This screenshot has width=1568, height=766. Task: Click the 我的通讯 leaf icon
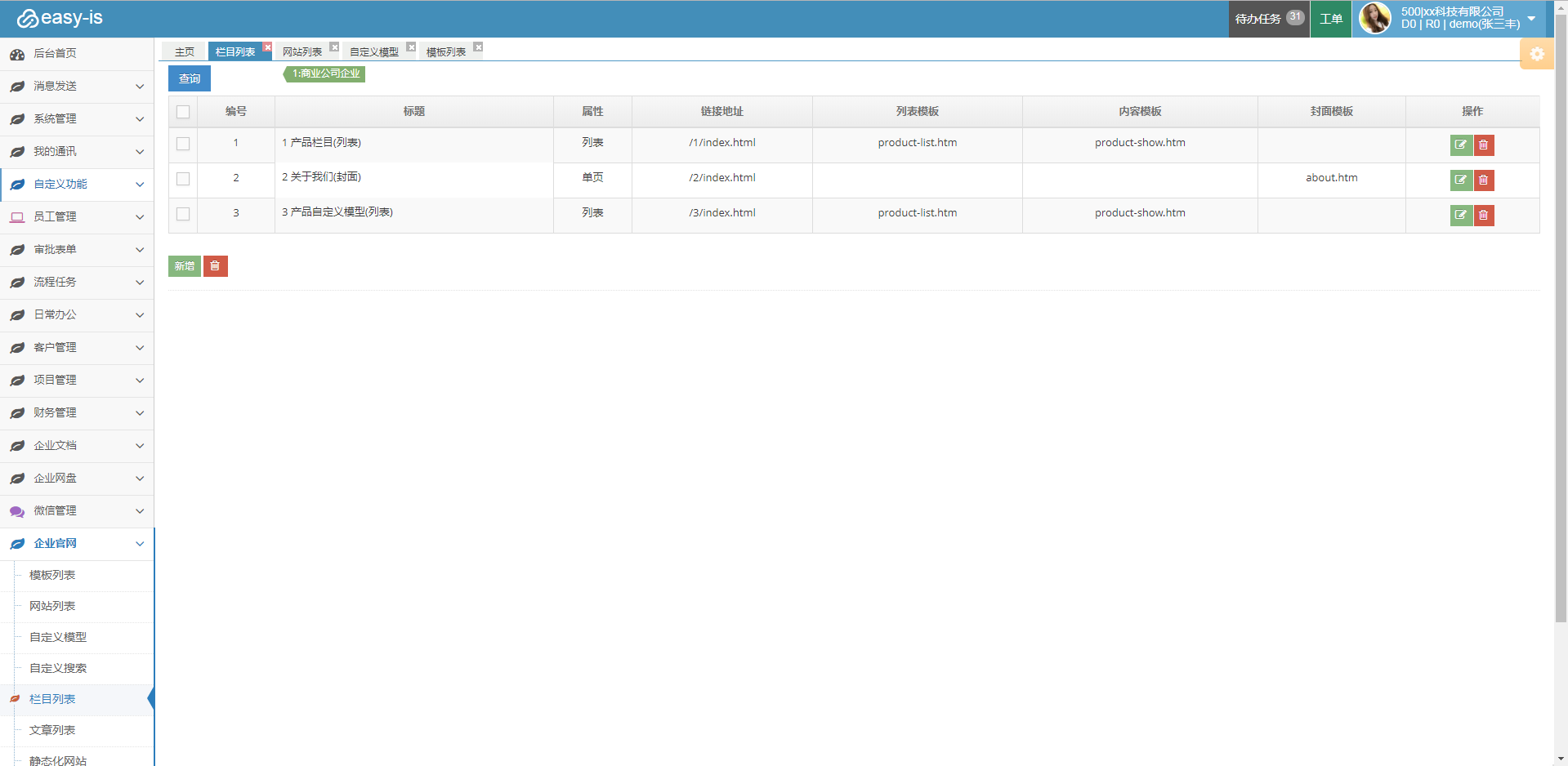point(17,152)
